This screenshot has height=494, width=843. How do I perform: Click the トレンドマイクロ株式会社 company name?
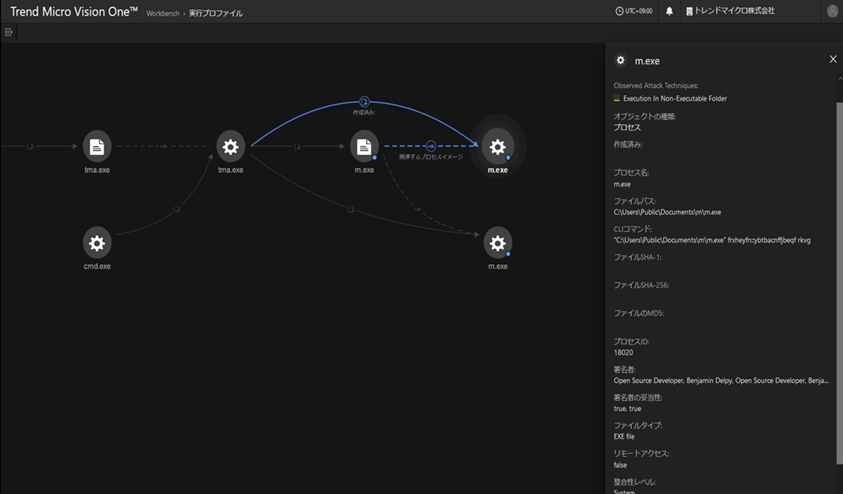(734, 11)
